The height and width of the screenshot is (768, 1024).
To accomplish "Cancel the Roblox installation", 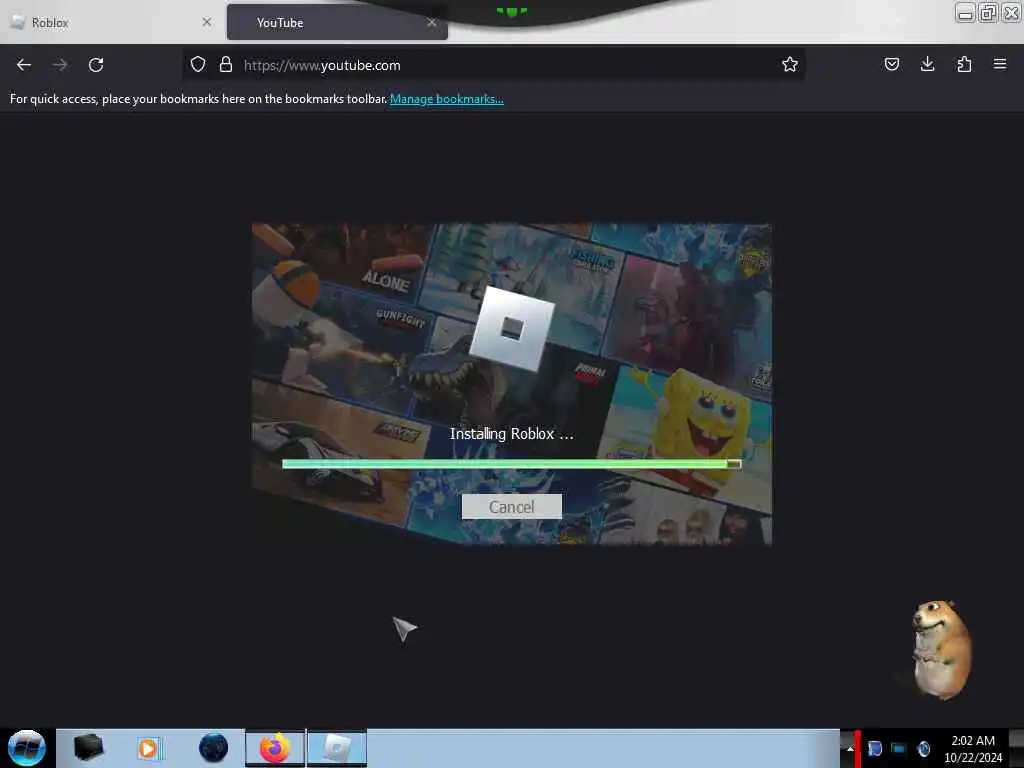I will 511,507.
